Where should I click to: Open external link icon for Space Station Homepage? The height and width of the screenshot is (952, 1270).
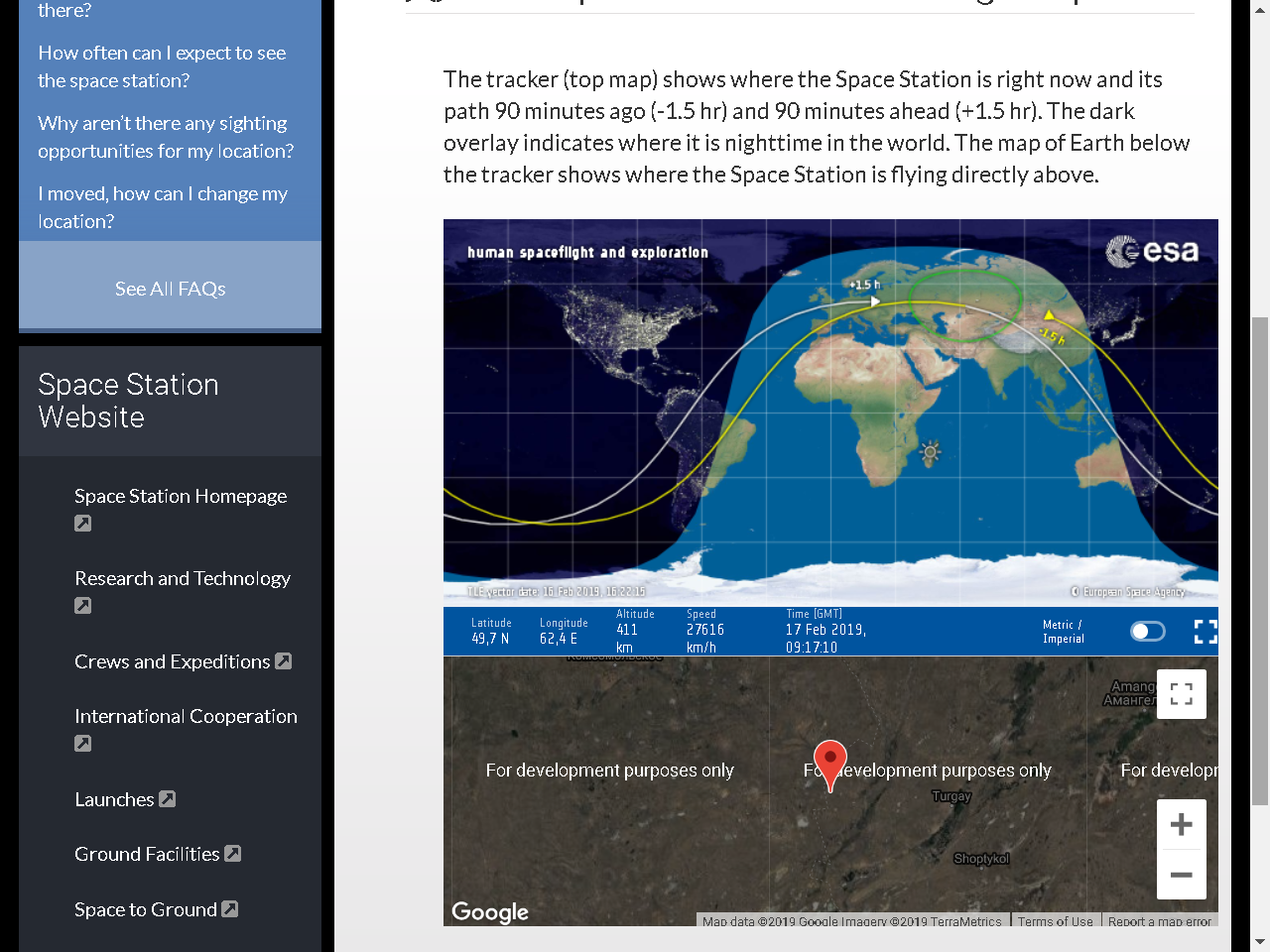click(x=83, y=524)
